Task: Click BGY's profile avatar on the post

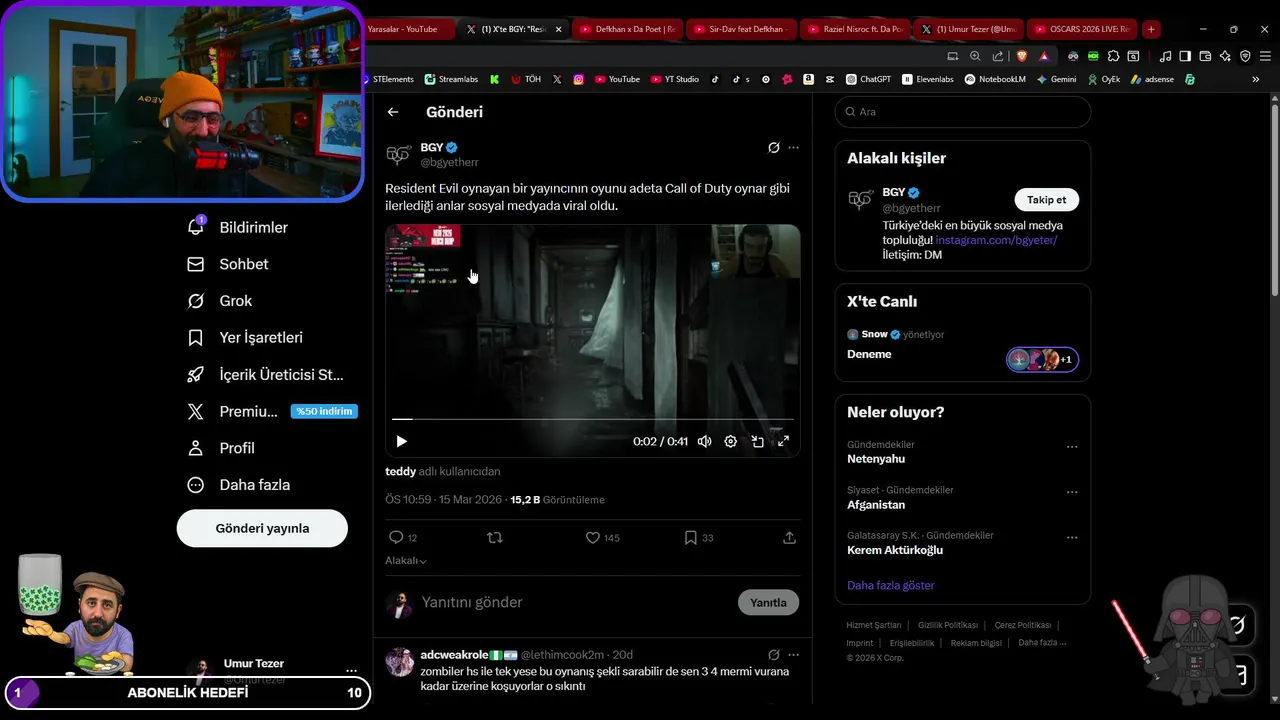Action: [398, 154]
